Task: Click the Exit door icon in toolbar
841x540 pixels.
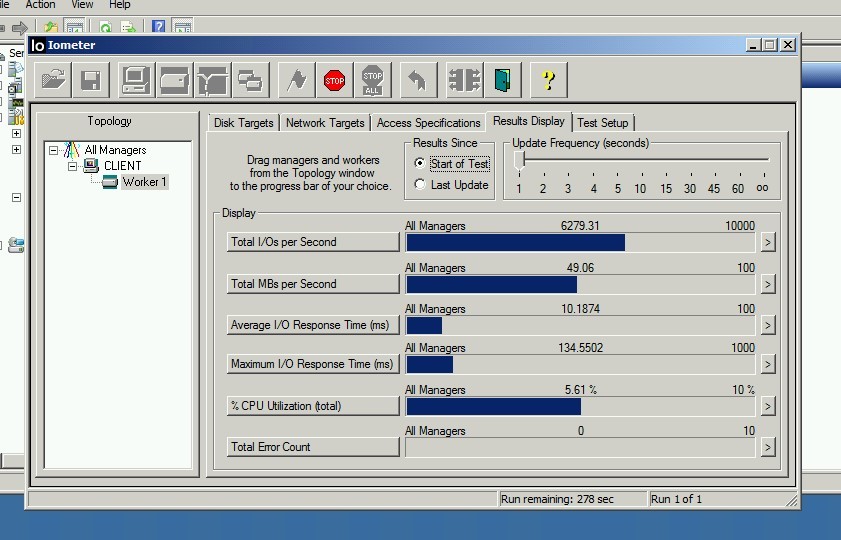Action: click(501, 79)
